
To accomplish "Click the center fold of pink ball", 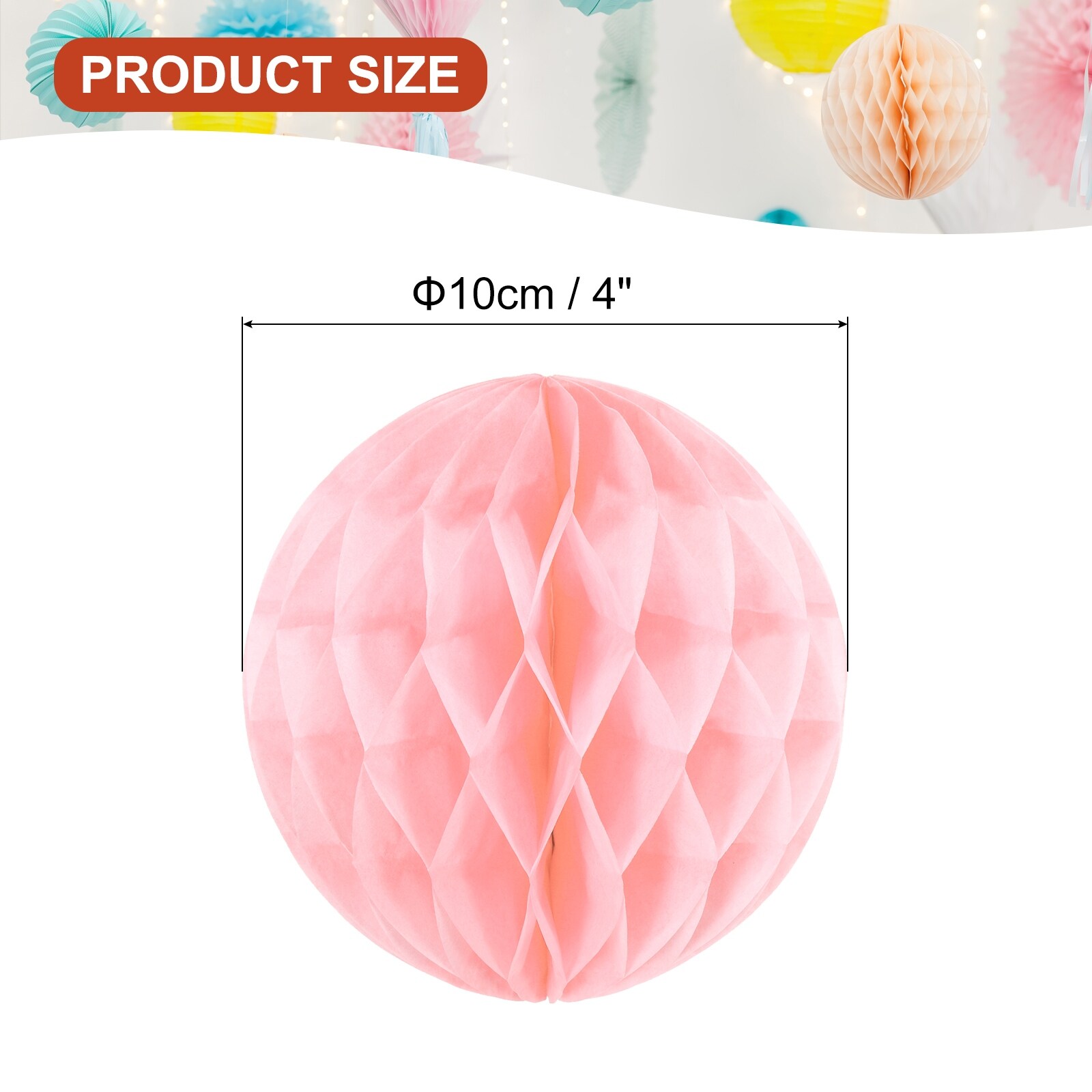I will [x=547, y=688].
